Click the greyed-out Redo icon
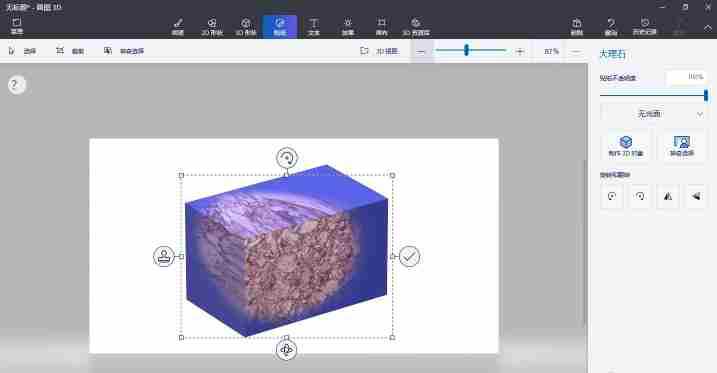The width and height of the screenshot is (717, 373). point(679,27)
